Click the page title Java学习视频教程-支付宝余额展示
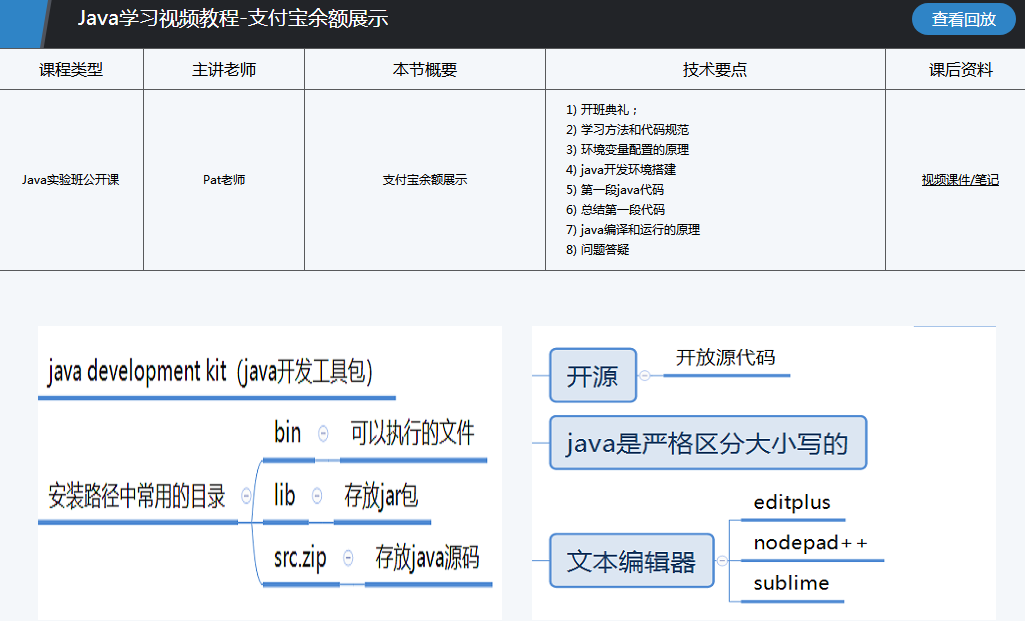Screen dimensions: 1025x621 (233, 19)
